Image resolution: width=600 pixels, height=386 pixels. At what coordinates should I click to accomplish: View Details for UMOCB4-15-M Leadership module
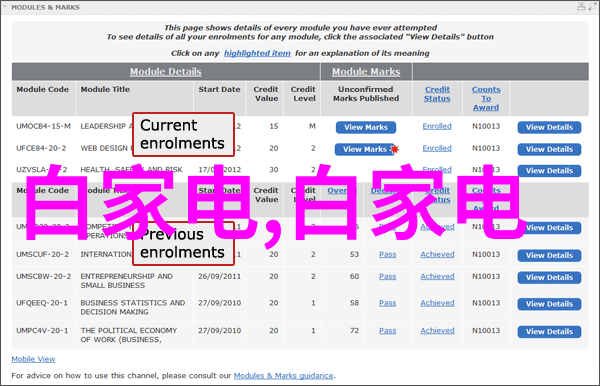click(549, 127)
